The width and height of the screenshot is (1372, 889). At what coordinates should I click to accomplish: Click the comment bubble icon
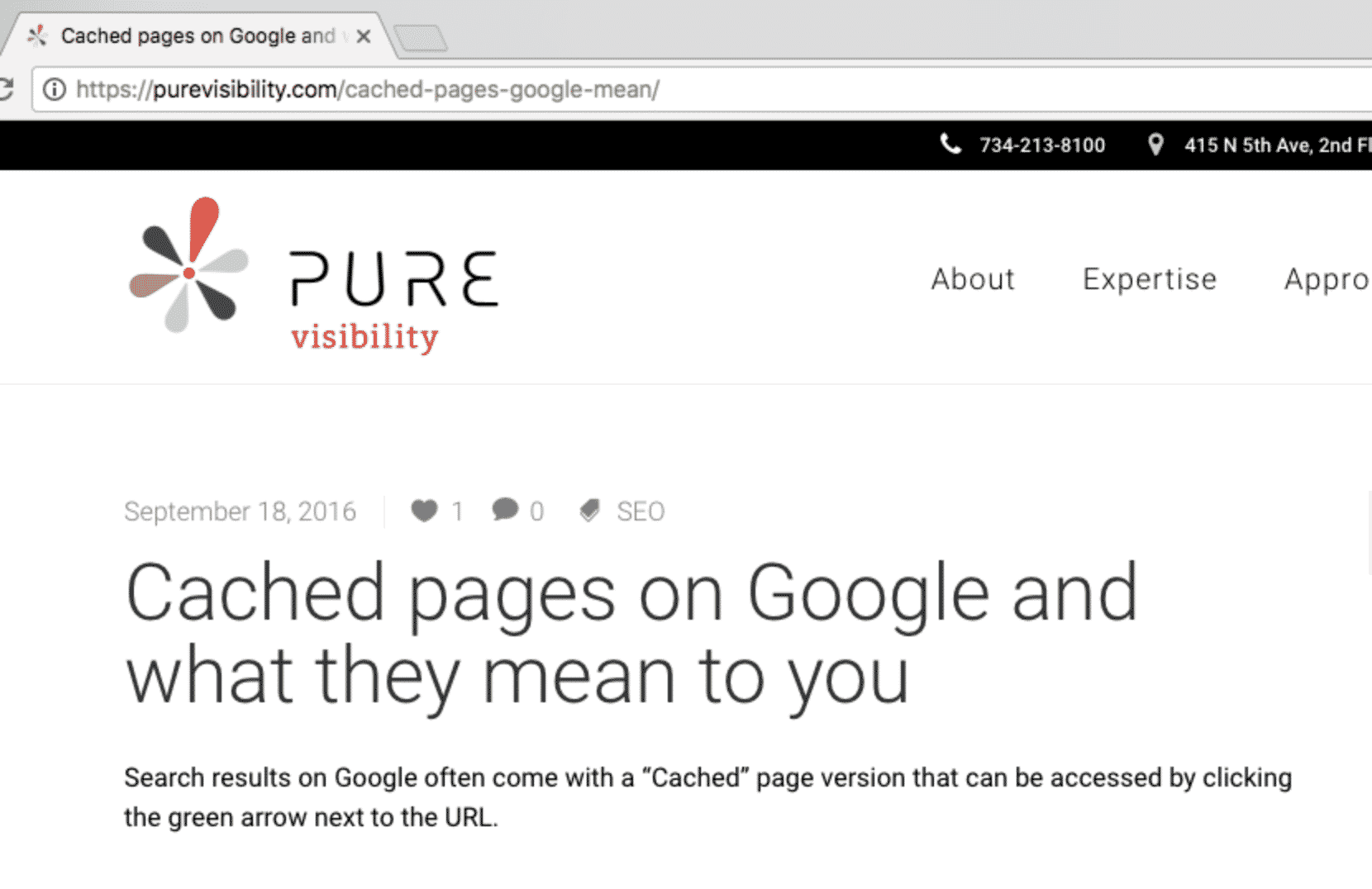click(505, 510)
